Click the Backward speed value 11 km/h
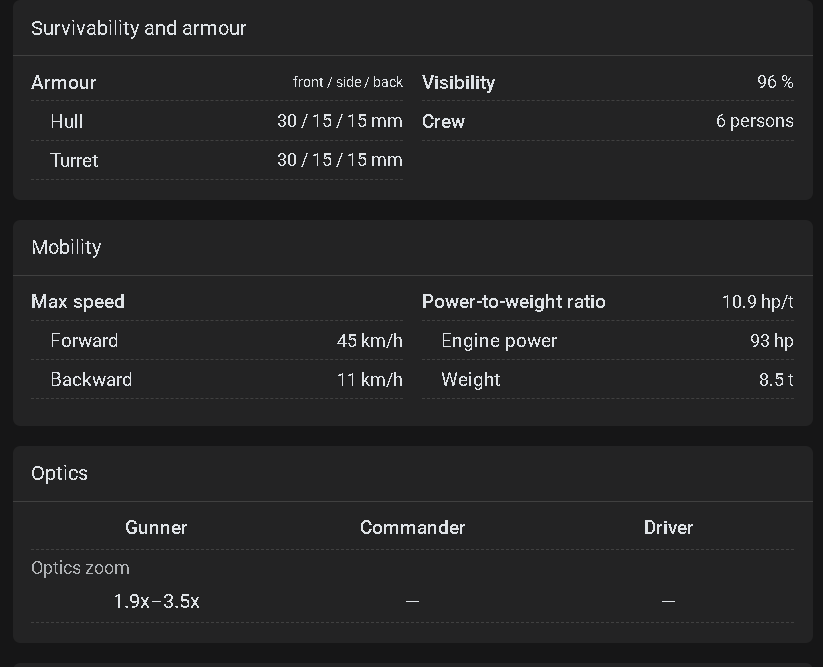The image size is (823, 667). 370,379
